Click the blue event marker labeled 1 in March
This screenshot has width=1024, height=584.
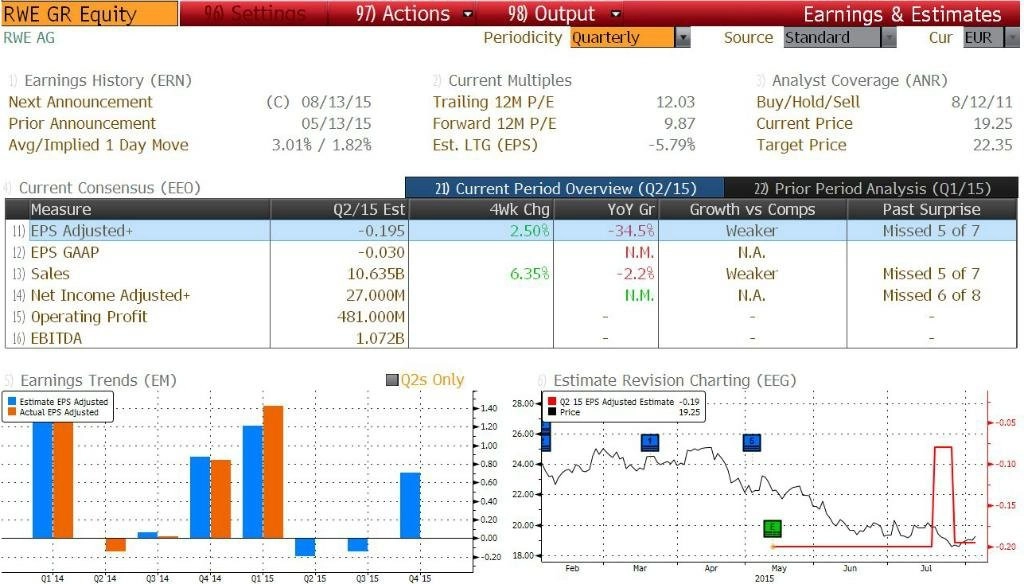click(x=650, y=442)
